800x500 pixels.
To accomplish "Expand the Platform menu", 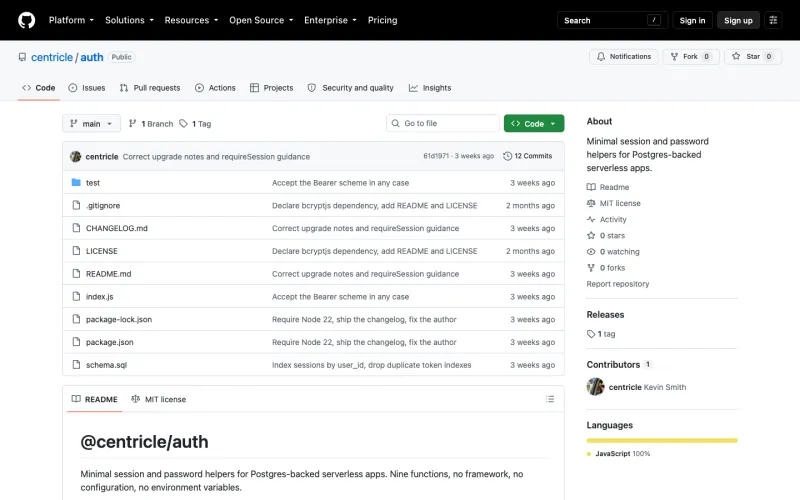I will tap(71, 20).
